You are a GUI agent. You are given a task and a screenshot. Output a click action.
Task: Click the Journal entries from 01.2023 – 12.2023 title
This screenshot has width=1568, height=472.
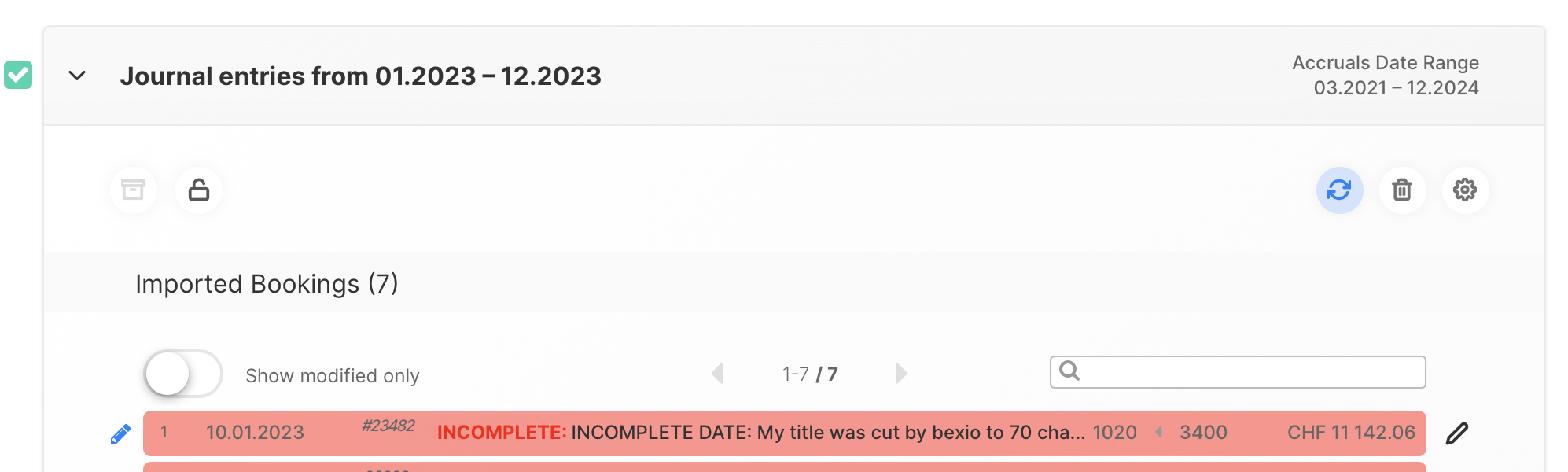click(x=360, y=76)
